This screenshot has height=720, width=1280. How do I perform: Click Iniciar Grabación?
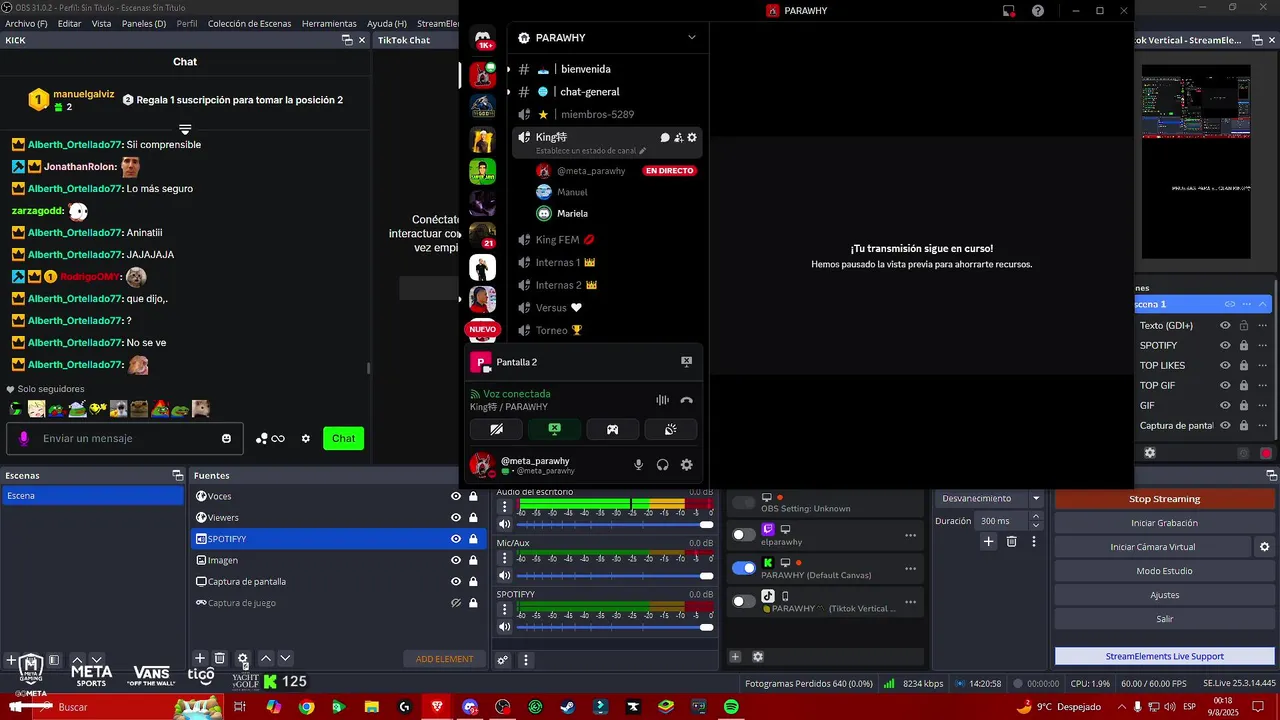click(1164, 523)
